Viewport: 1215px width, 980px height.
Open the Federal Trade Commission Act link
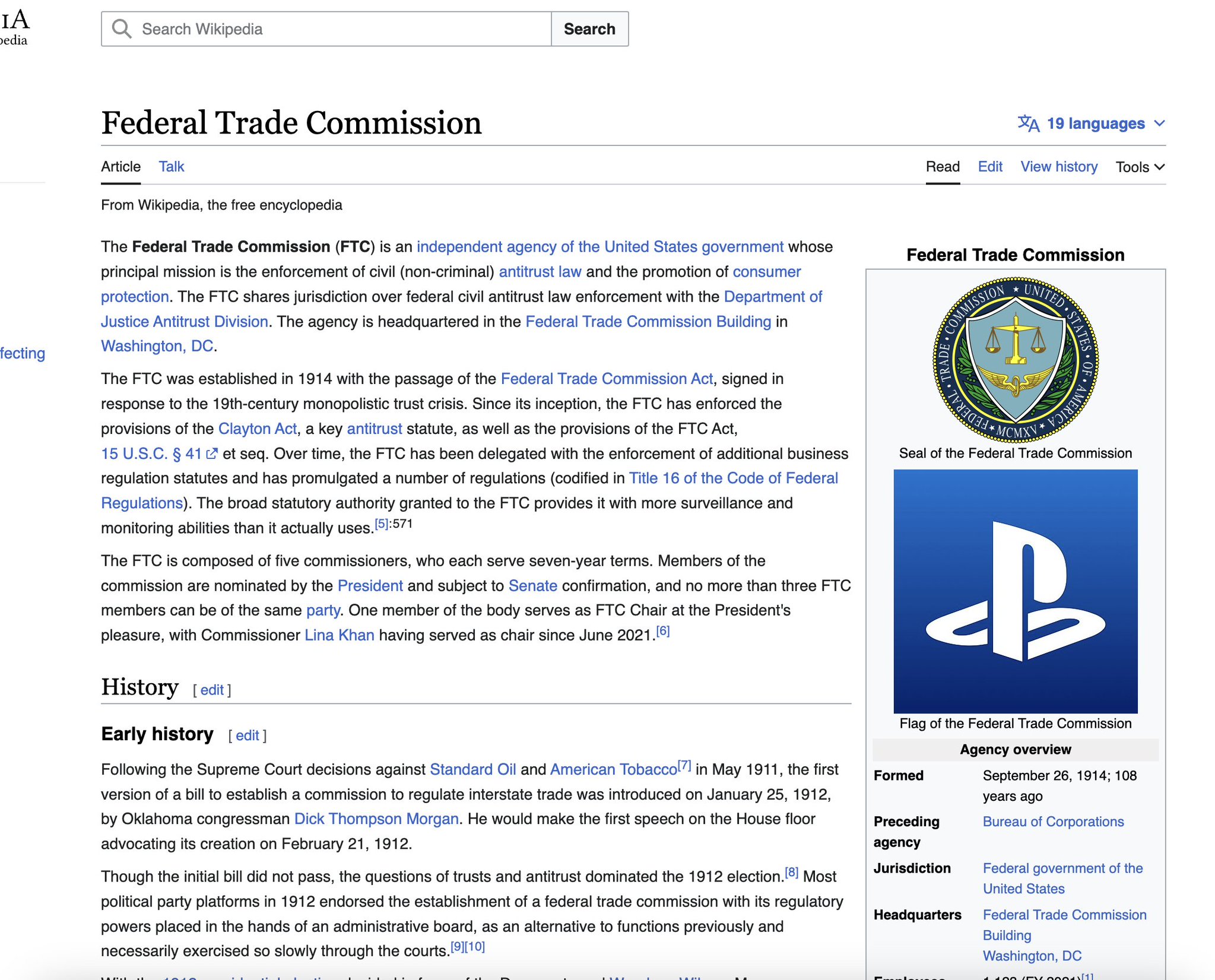click(x=607, y=379)
